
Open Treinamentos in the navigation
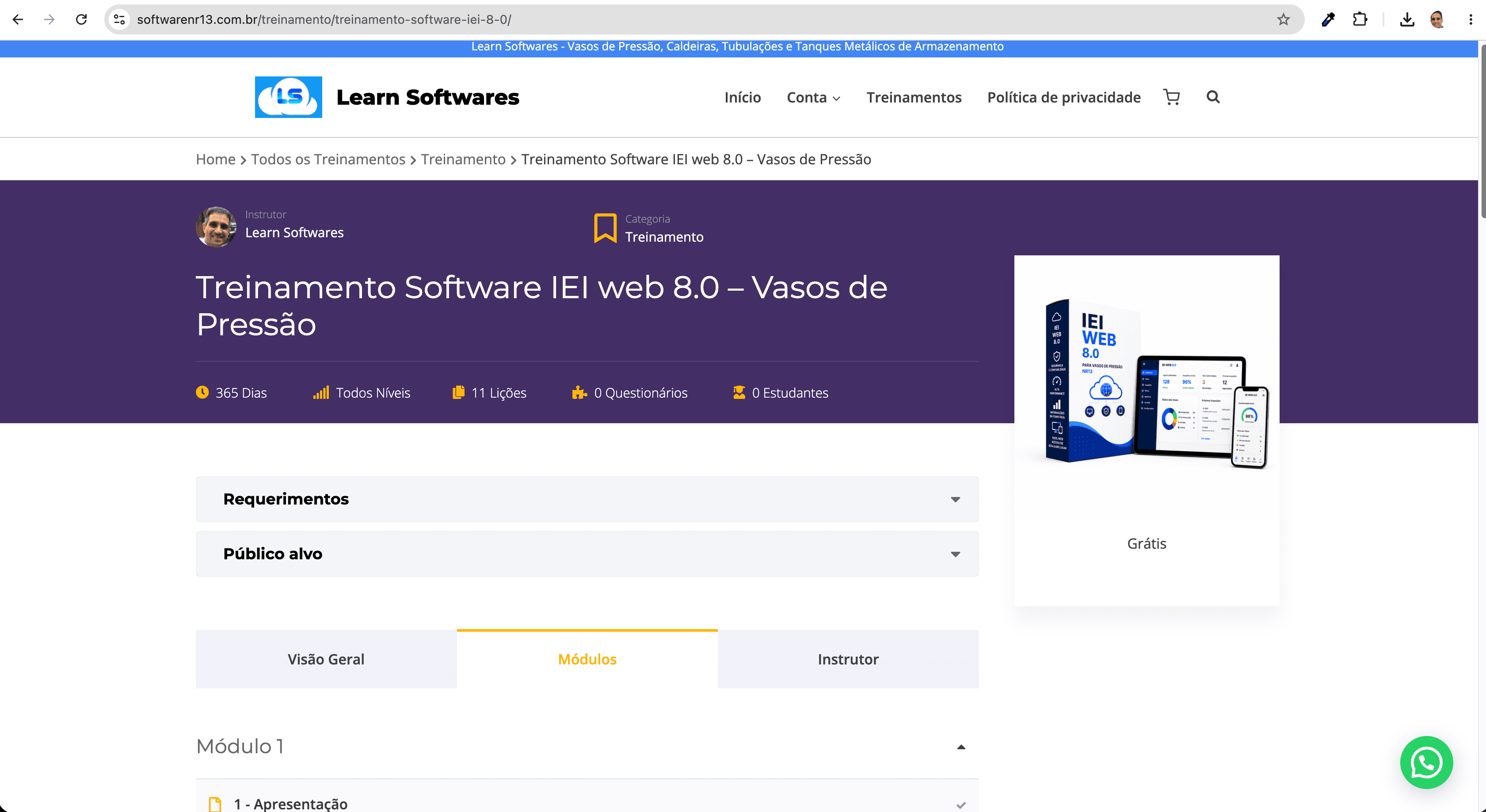point(914,97)
